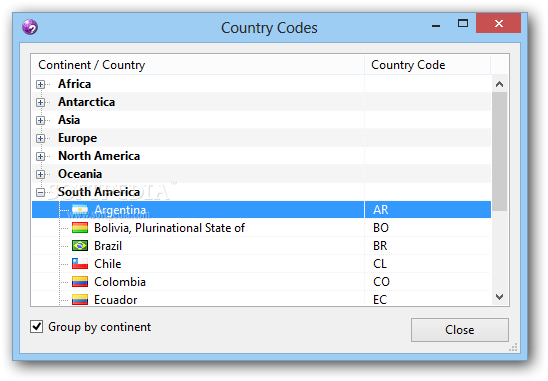Viewport: 548px width, 381px height.
Task: Select the North America continent label
Action: [x=99, y=156]
